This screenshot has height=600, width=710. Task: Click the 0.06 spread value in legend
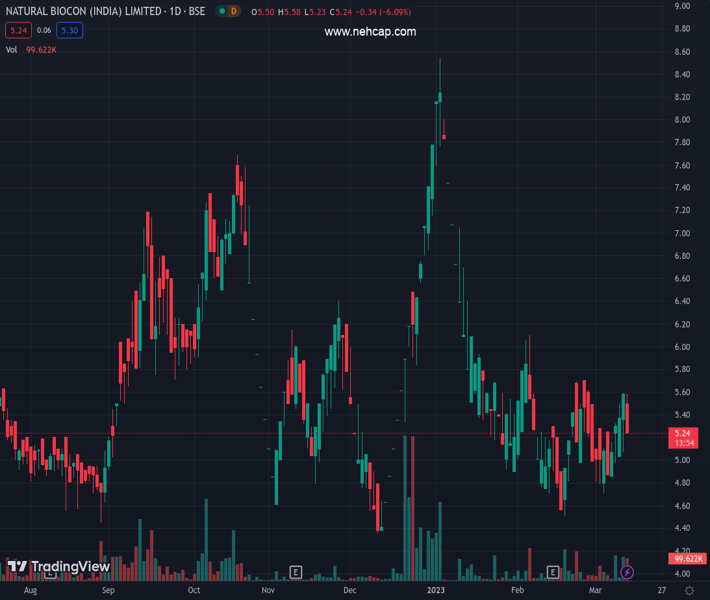click(x=44, y=30)
